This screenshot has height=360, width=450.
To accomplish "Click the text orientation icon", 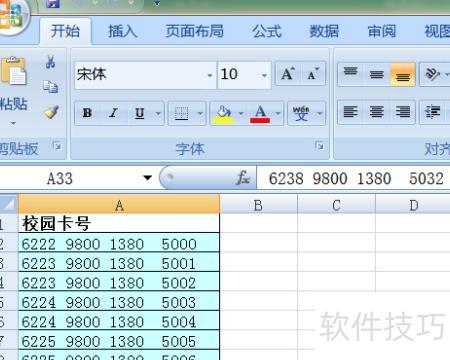I will click(432, 74).
